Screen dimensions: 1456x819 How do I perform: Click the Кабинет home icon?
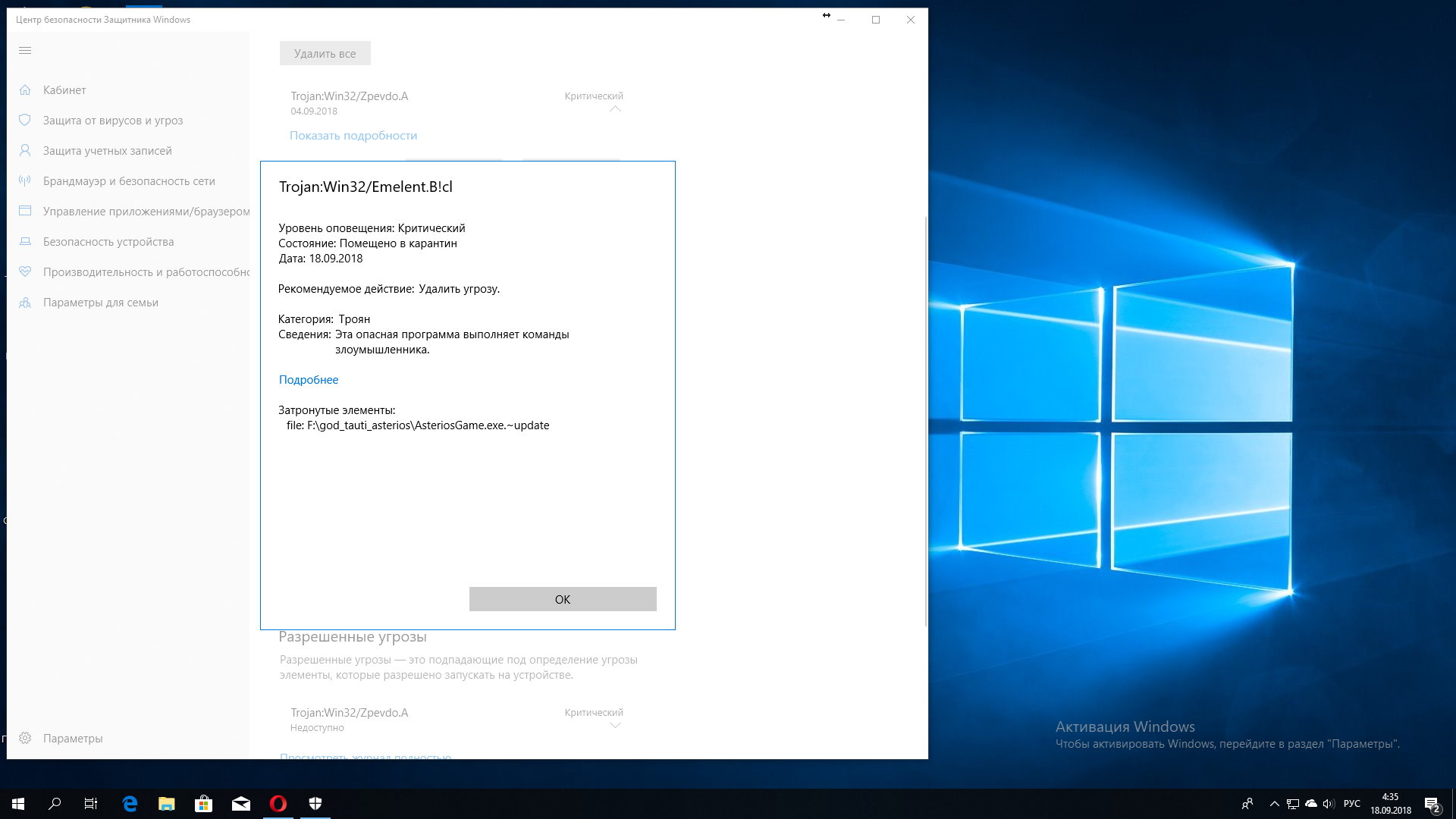coord(25,90)
